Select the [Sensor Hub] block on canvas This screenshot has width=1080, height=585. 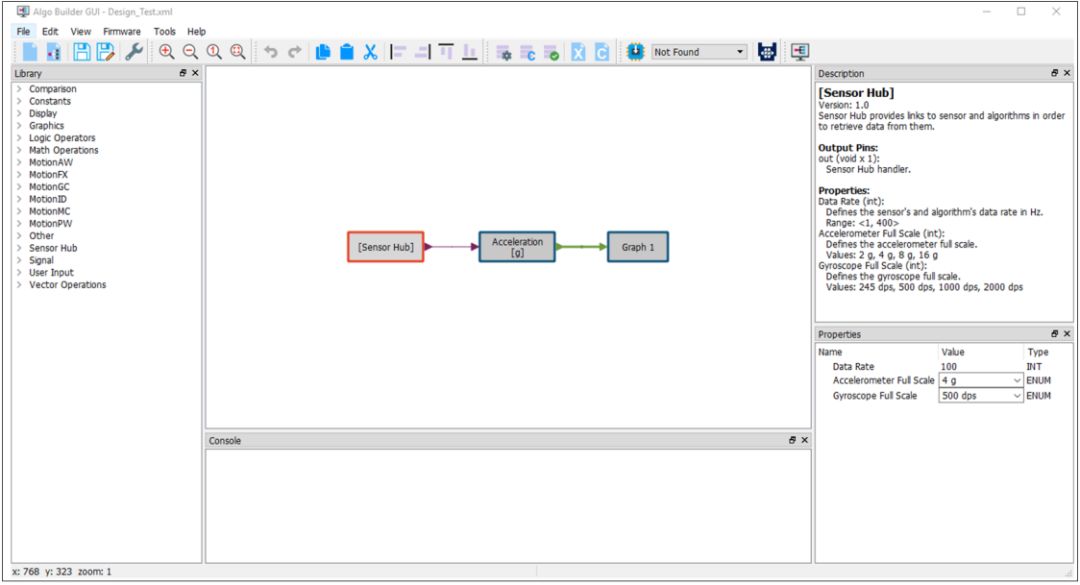pyautogui.click(x=386, y=247)
